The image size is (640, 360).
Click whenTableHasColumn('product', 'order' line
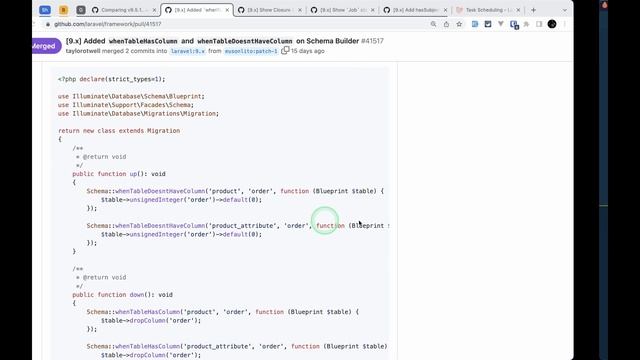point(223,312)
